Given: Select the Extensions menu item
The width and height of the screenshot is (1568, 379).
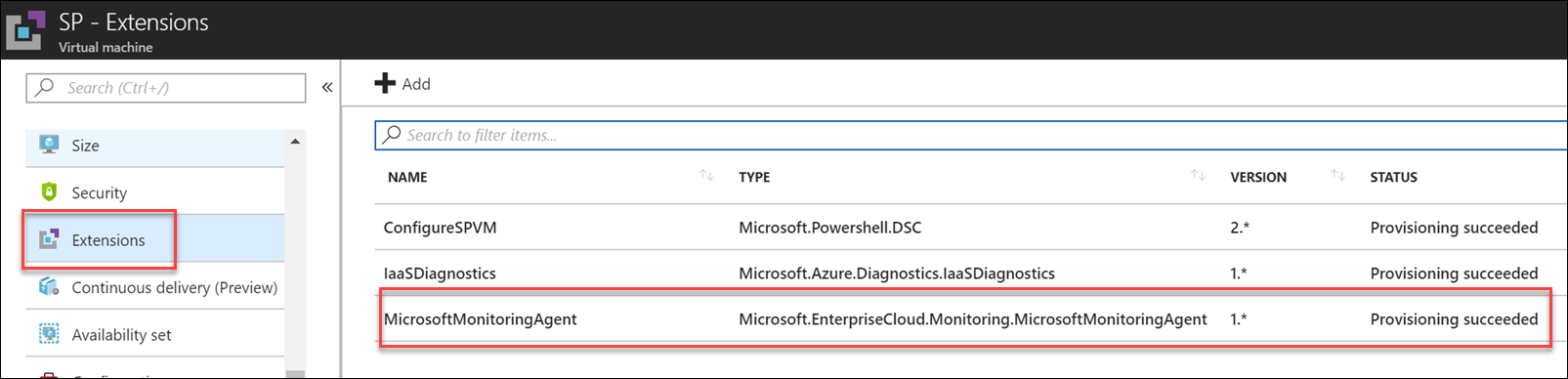Looking at the screenshot, I should pos(155,239).
